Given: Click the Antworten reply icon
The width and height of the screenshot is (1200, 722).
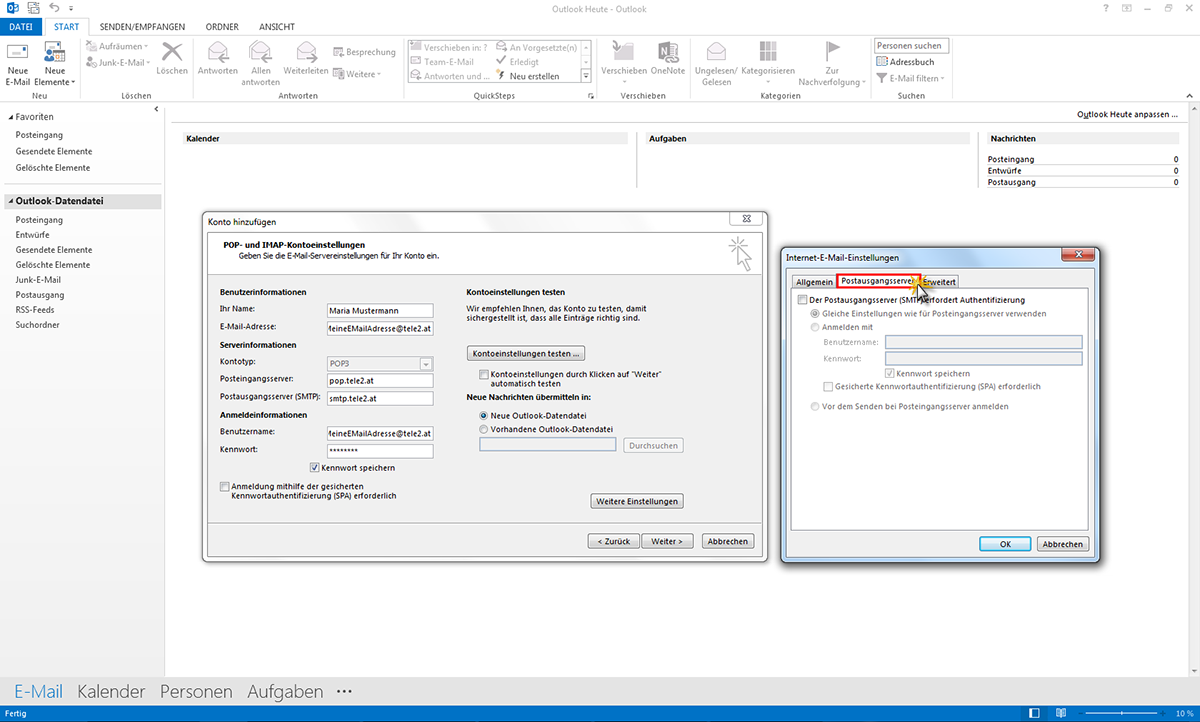Looking at the screenshot, I should [218, 52].
